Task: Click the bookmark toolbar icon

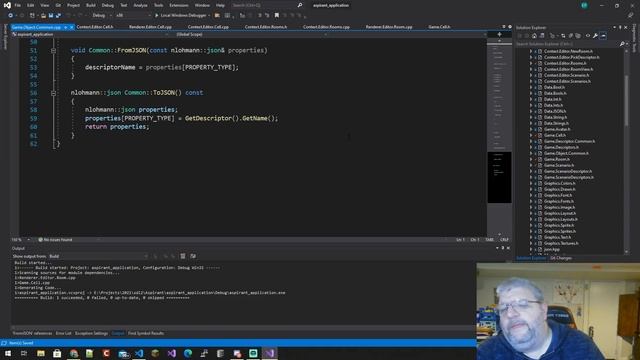Action: 277,15
